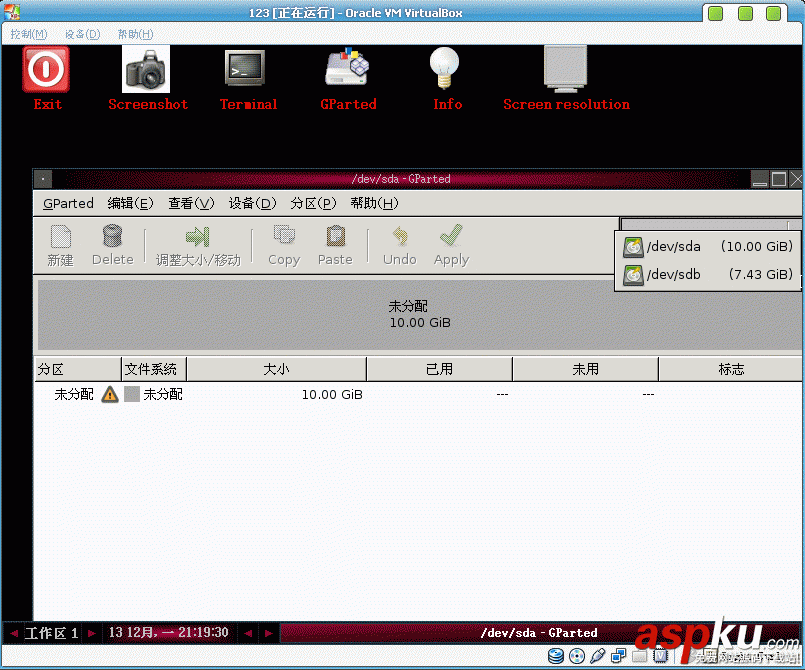Launch the Terminal desktop icon
This screenshot has width=805, height=670.
[245, 68]
